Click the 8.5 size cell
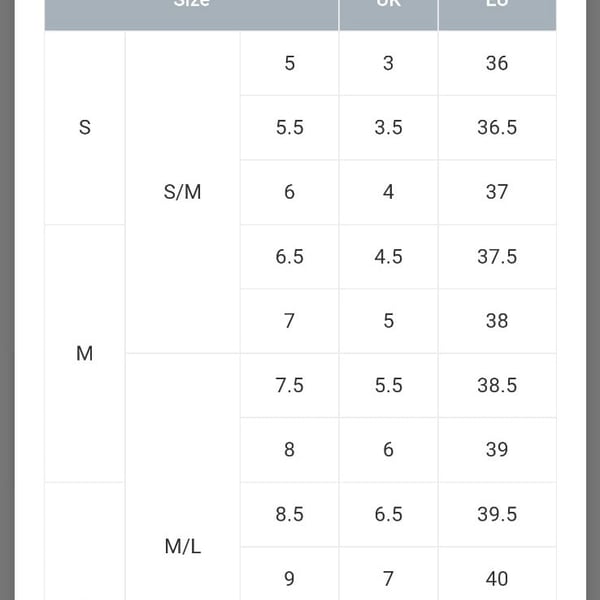Viewport: 600px width, 600px height. coord(289,514)
